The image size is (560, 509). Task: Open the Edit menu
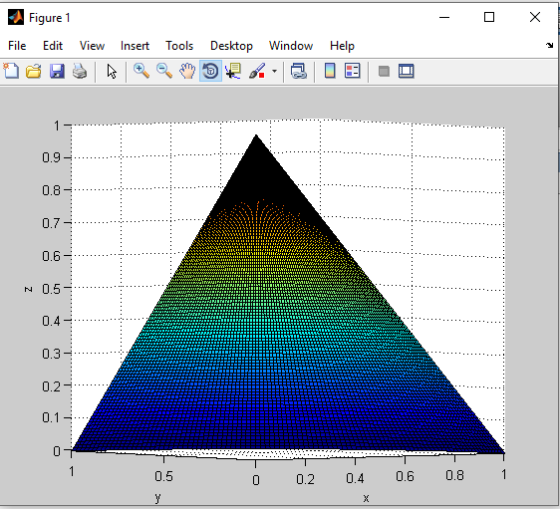(x=52, y=46)
